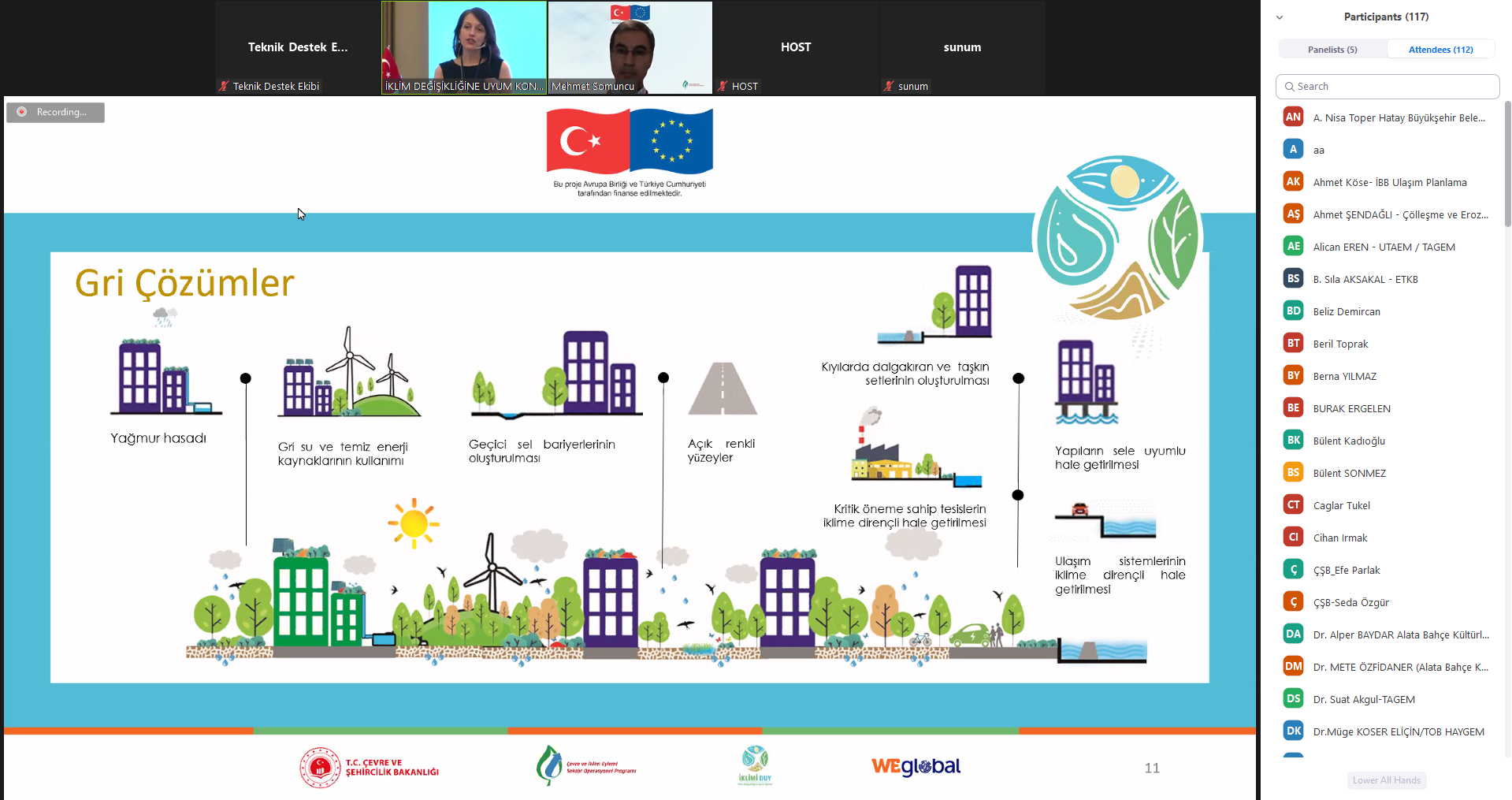The height and width of the screenshot is (800, 1512).
Task: Click the Recording indicator button
Action: 55,112
